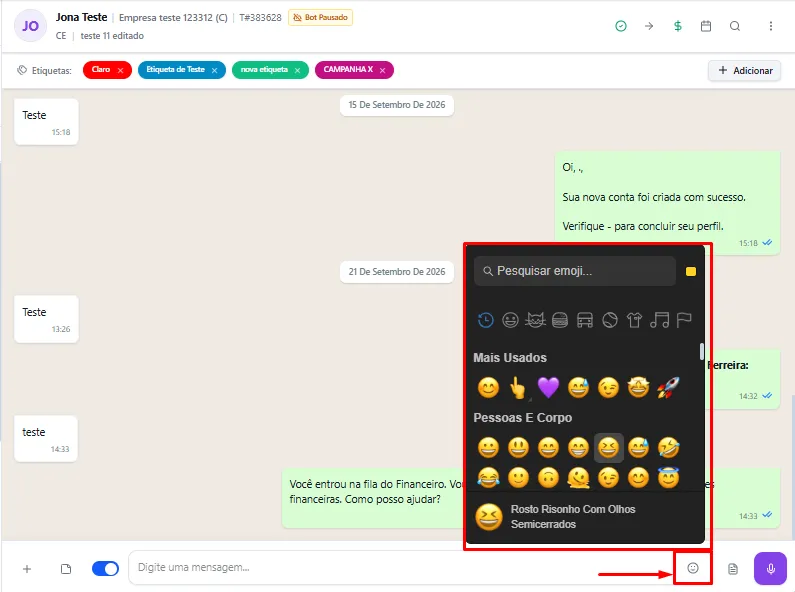This screenshot has height=592, width=795.
Task: Click the Teste message from 15:18
Action: point(46,122)
